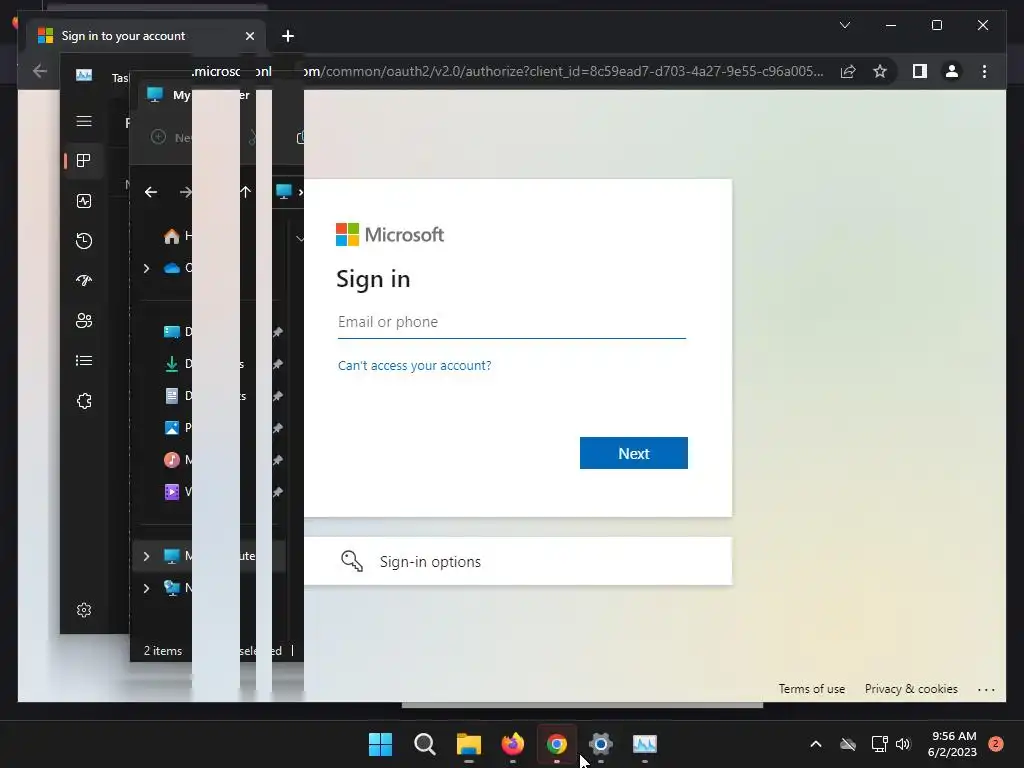This screenshot has height=768, width=1024.
Task: Expand Network node in File Explorer tree
Action: (x=146, y=588)
